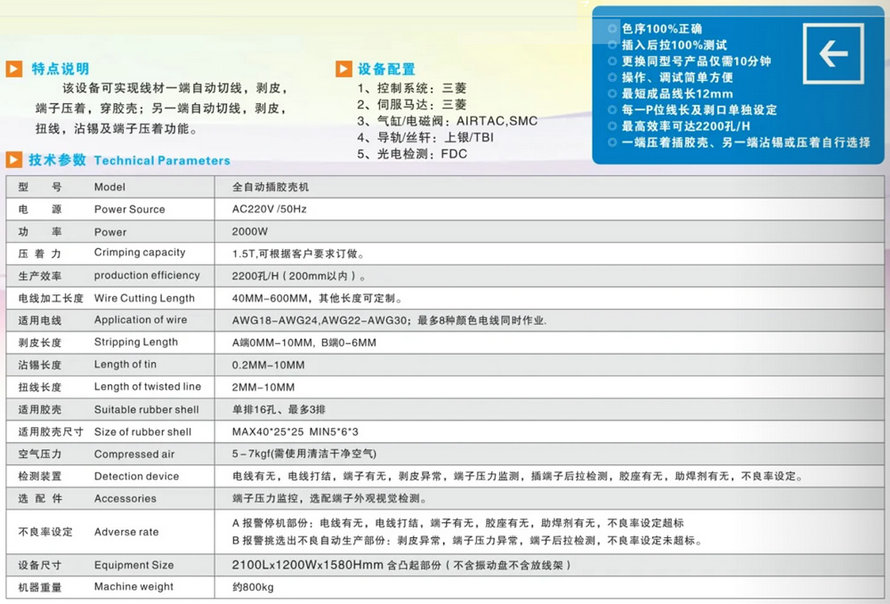Screen dimensions: 890x604
Task: Click the bullet circle before 操作、调试简单方便
Action: coord(613,78)
